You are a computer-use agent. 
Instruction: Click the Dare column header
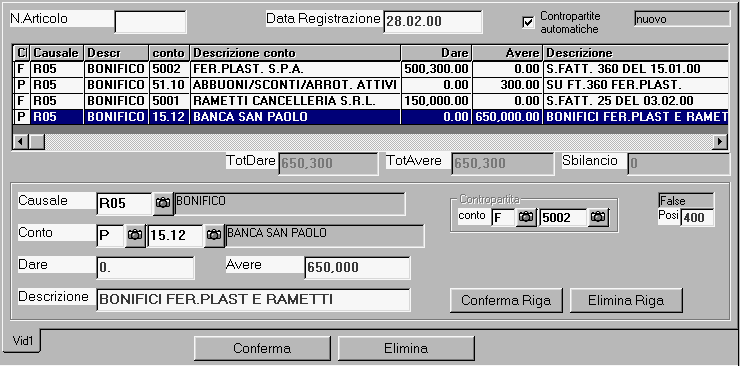tap(436, 53)
